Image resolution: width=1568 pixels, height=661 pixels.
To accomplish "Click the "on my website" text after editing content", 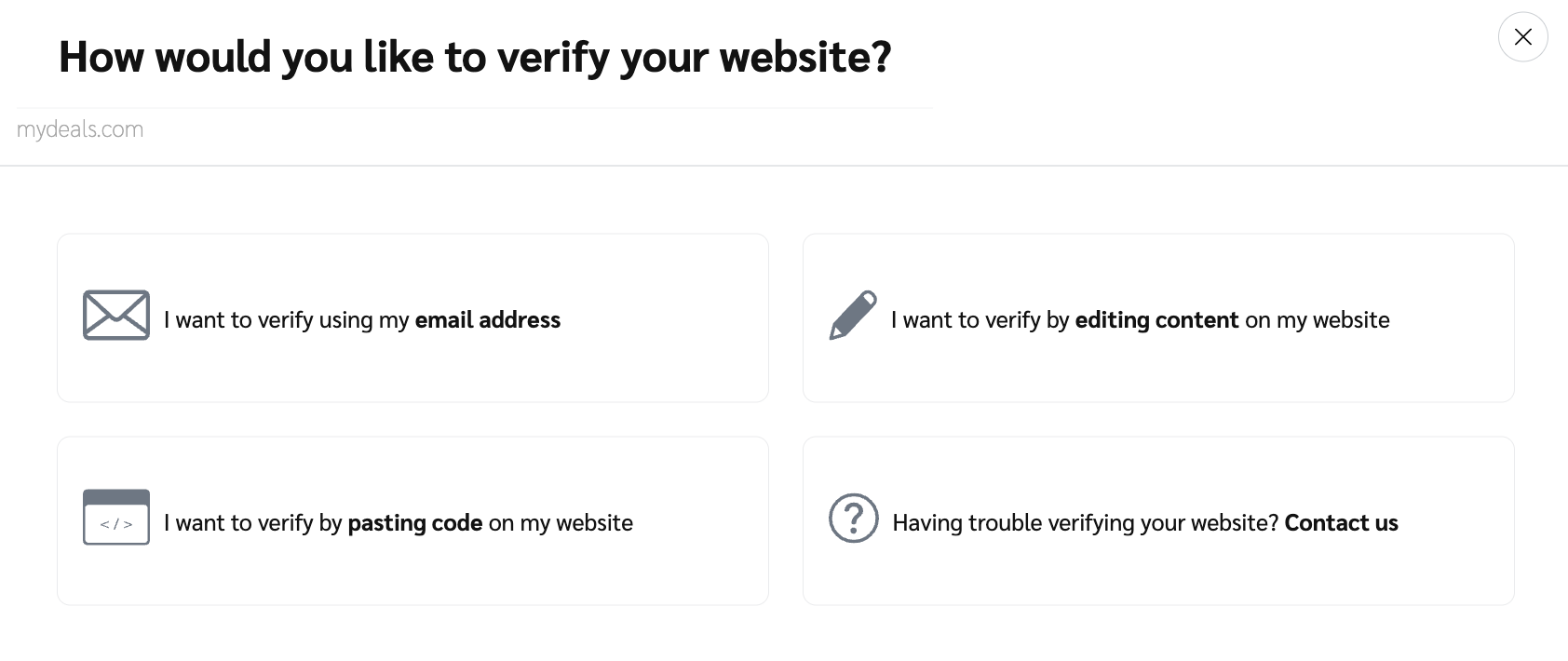I will 1317,320.
